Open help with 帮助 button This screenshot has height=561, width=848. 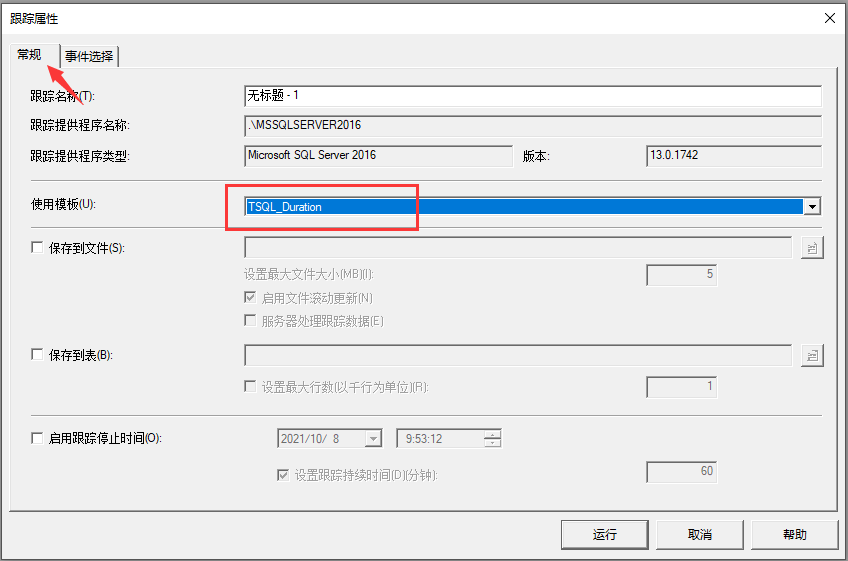[794, 534]
